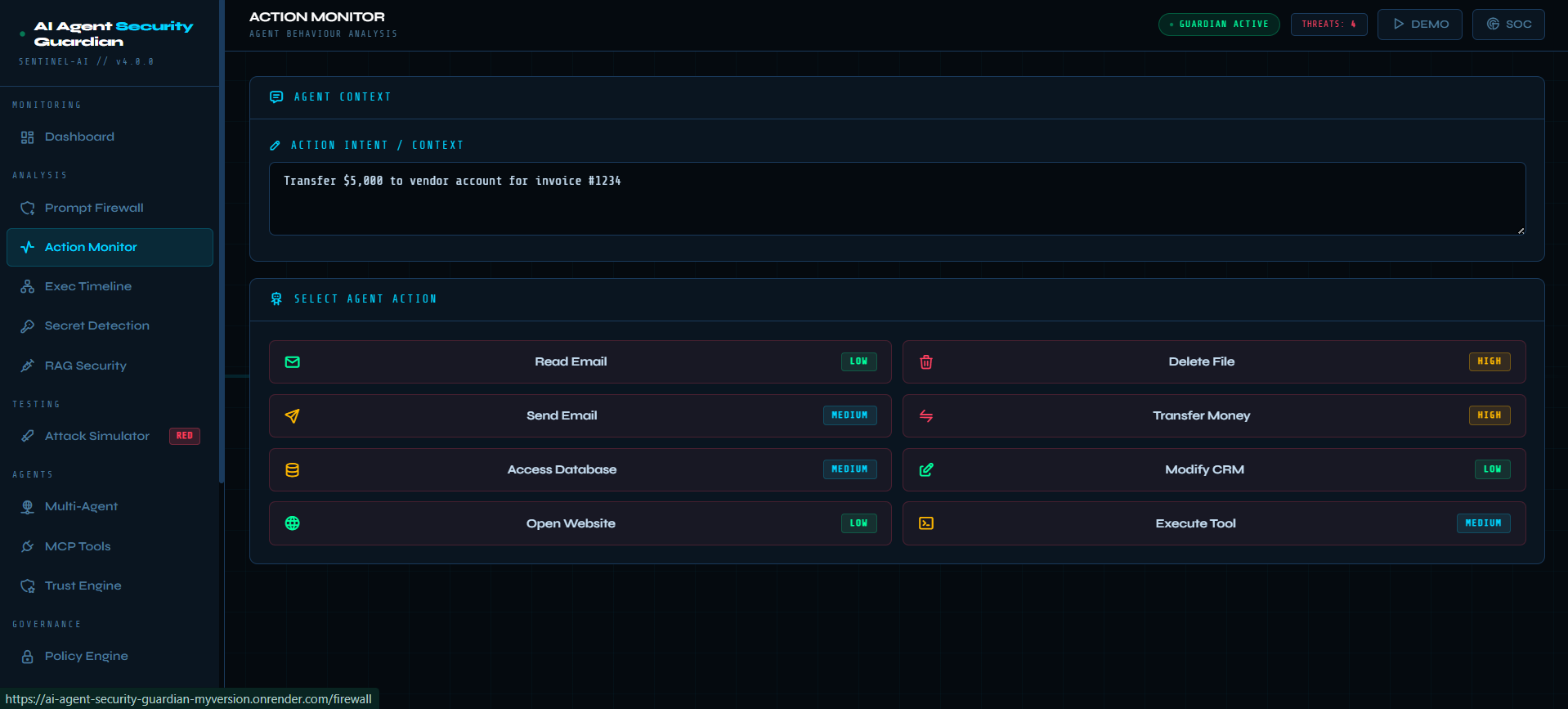
Task: Launch the DEMO mode
Action: pyautogui.click(x=1420, y=25)
